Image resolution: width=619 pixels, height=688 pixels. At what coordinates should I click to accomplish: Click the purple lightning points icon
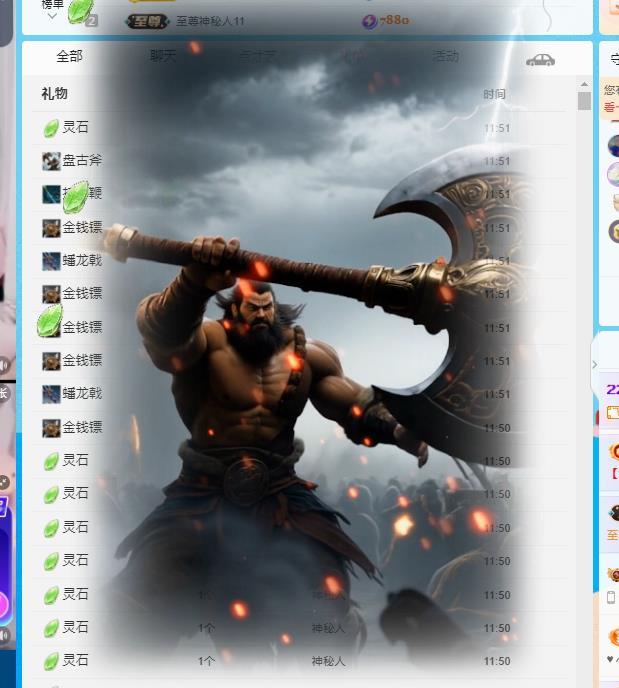click(x=369, y=21)
